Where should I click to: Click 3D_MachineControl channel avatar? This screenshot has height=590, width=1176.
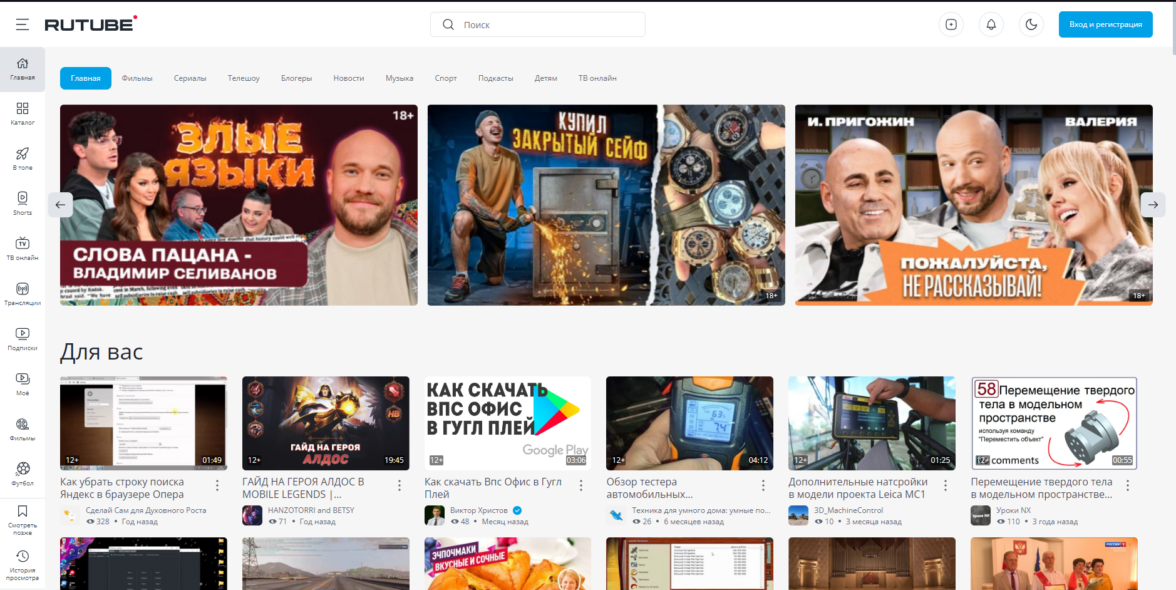tap(798, 515)
